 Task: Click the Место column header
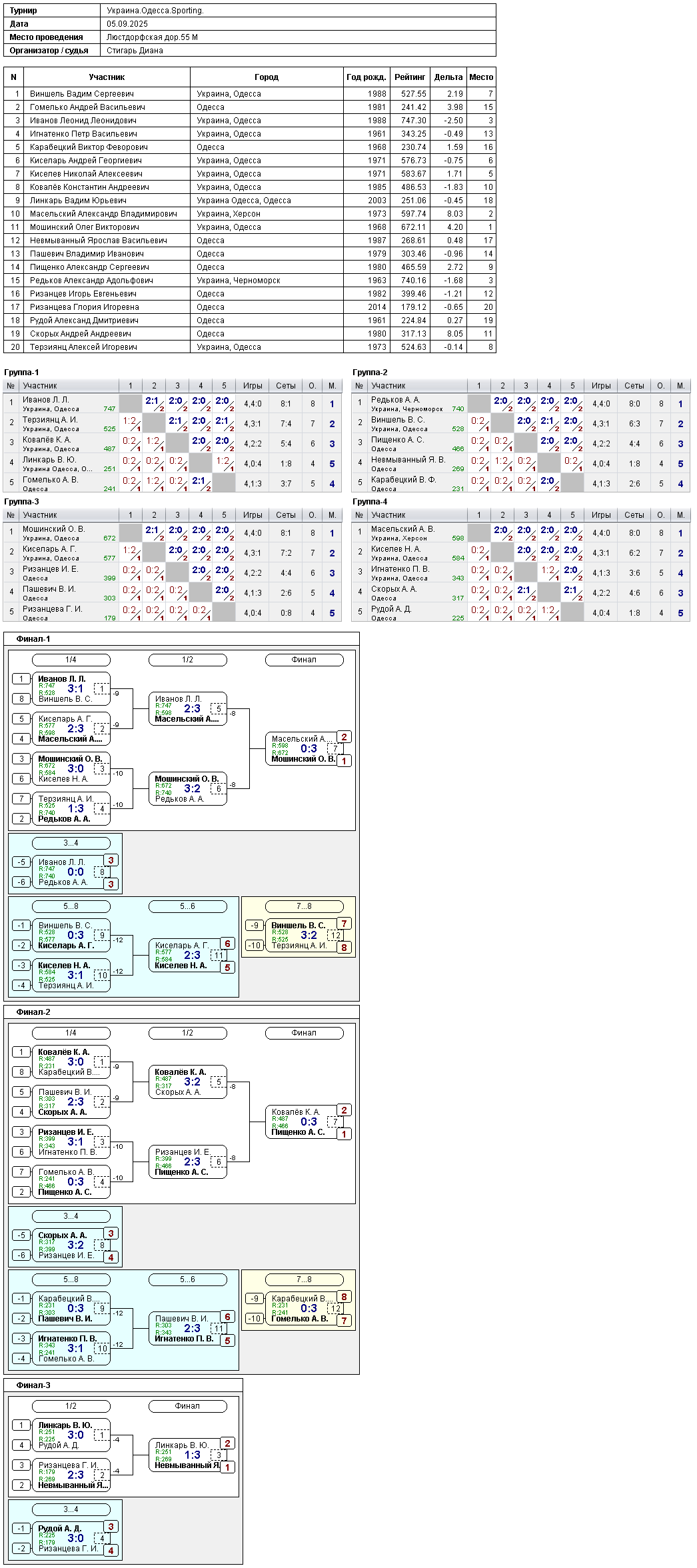point(481,77)
